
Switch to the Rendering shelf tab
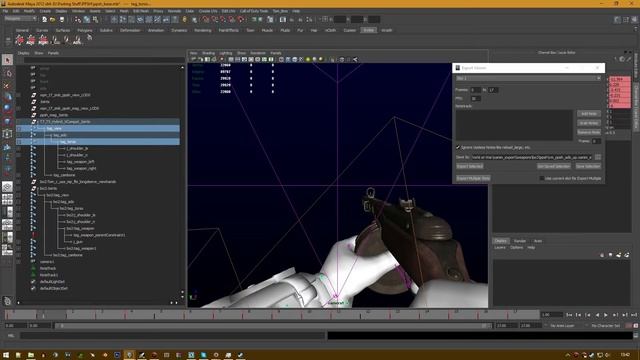pyautogui.click(x=203, y=30)
